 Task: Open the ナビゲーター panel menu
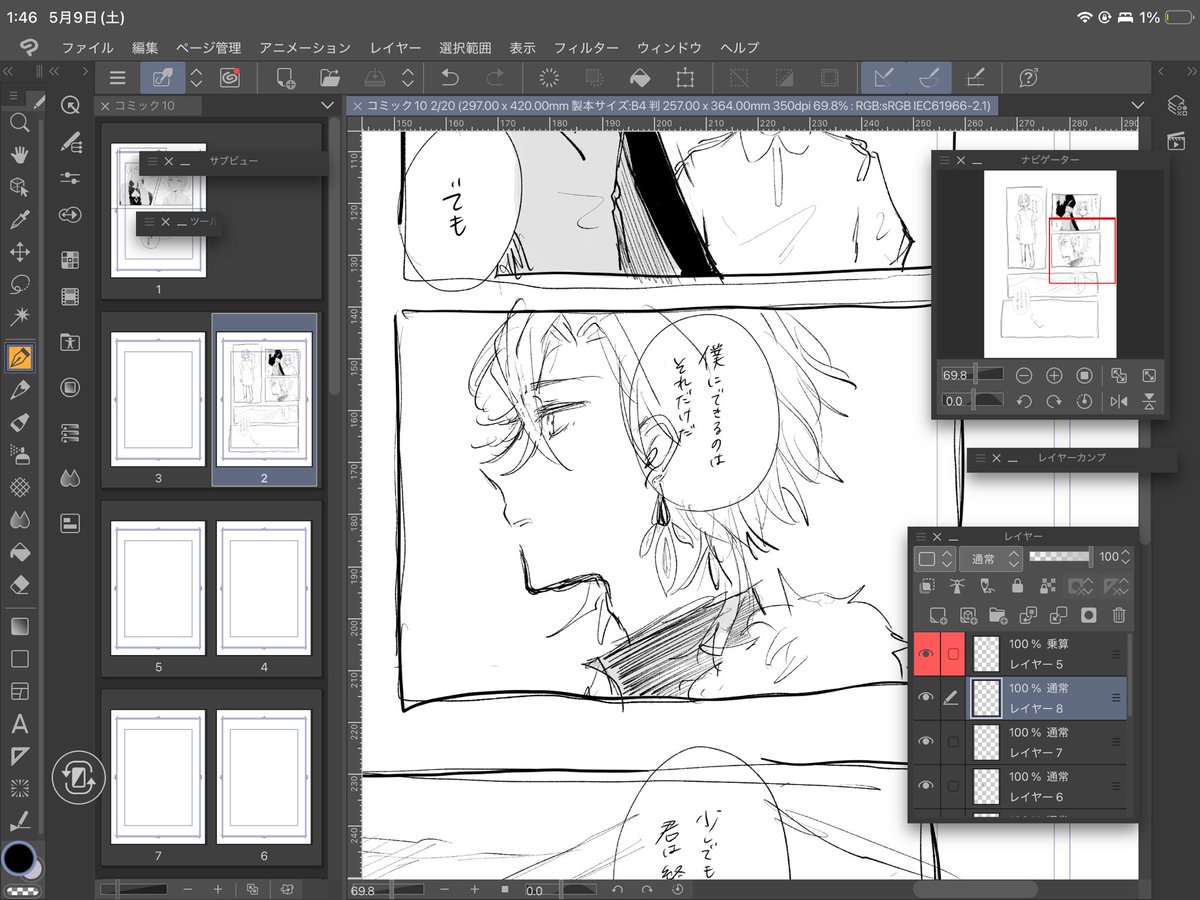pyautogui.click(x=943, y=160)
